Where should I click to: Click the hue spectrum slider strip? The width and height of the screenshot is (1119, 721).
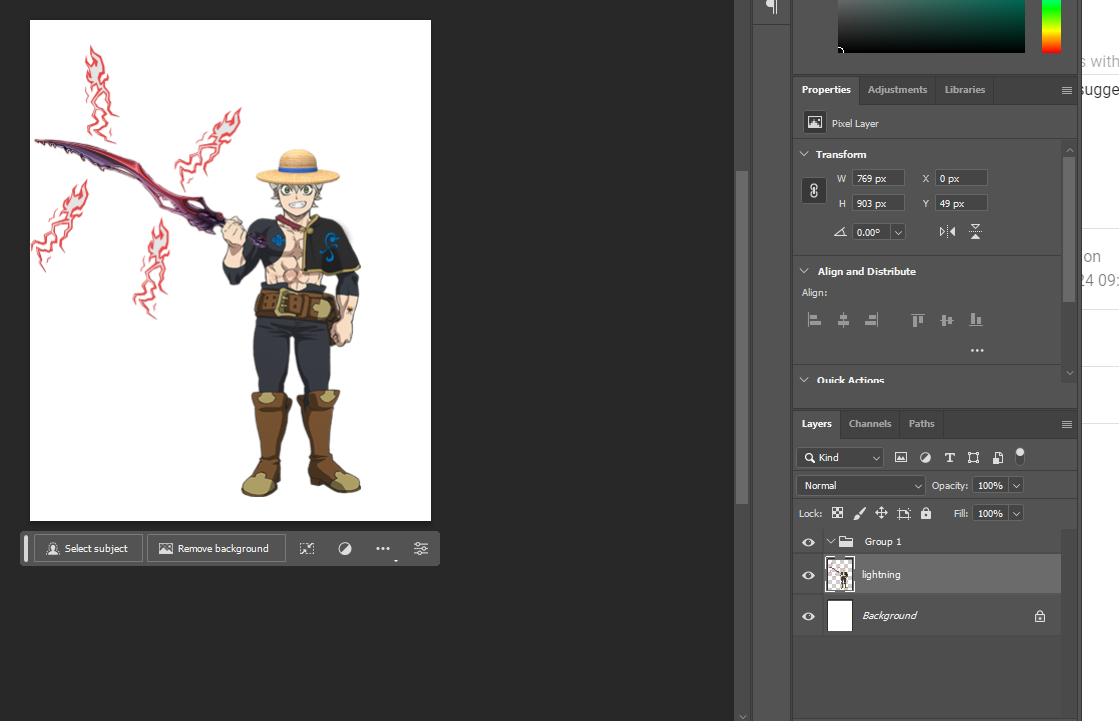(x=1051, y=26)
